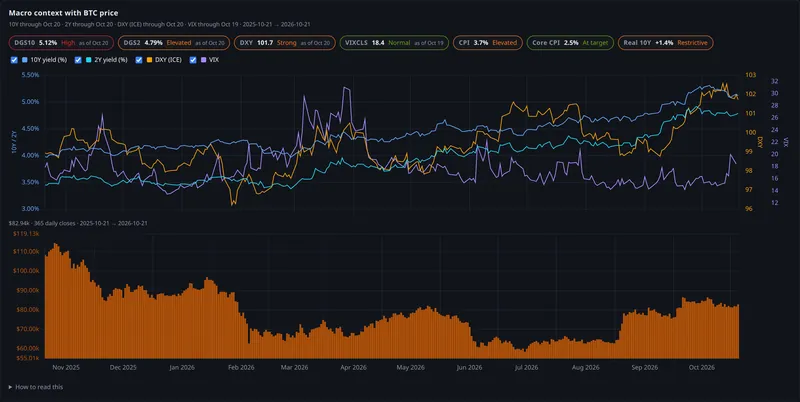
Task: Click the data coverage subtitle line under title
Action: click(159, 24)
